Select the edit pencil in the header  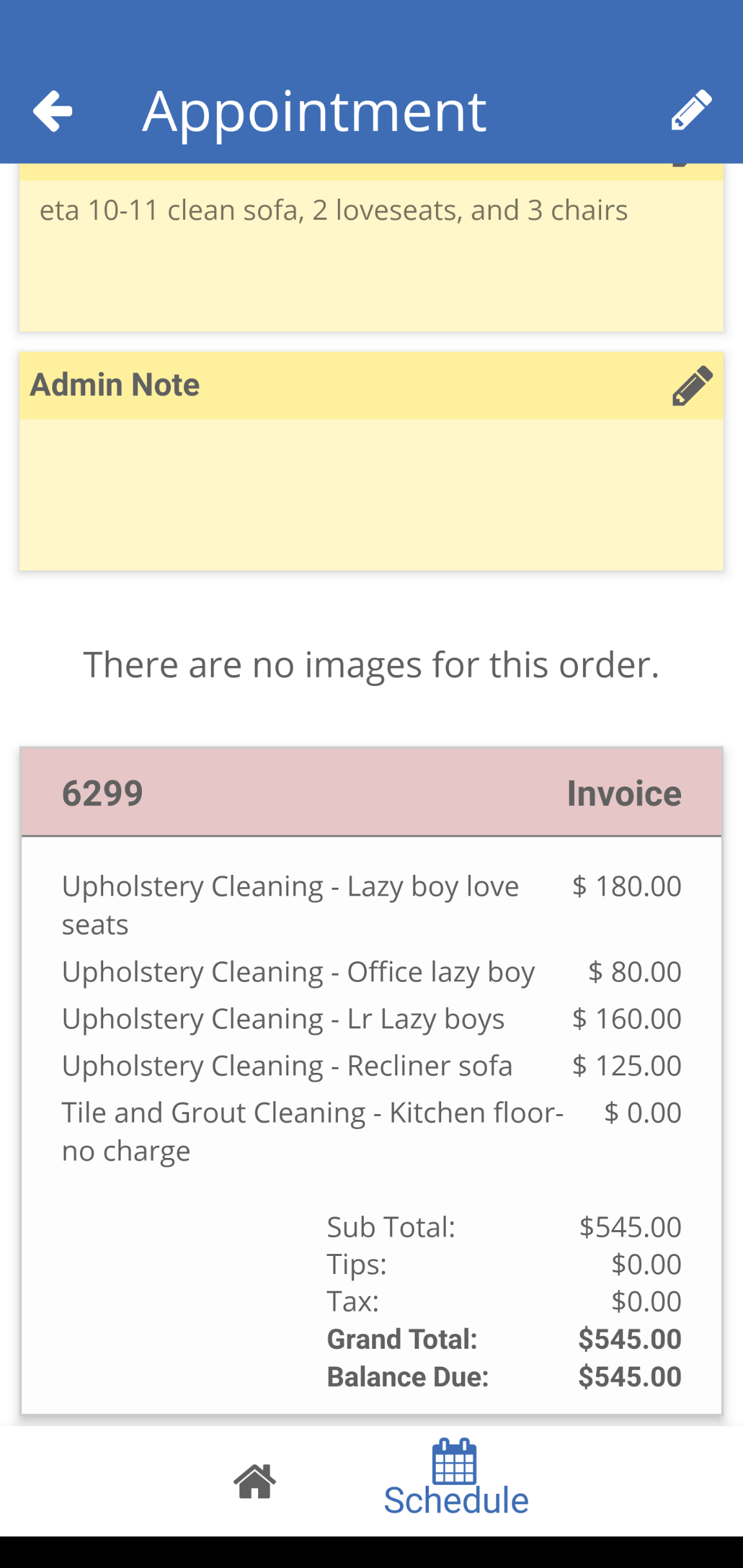pos(690,111)
